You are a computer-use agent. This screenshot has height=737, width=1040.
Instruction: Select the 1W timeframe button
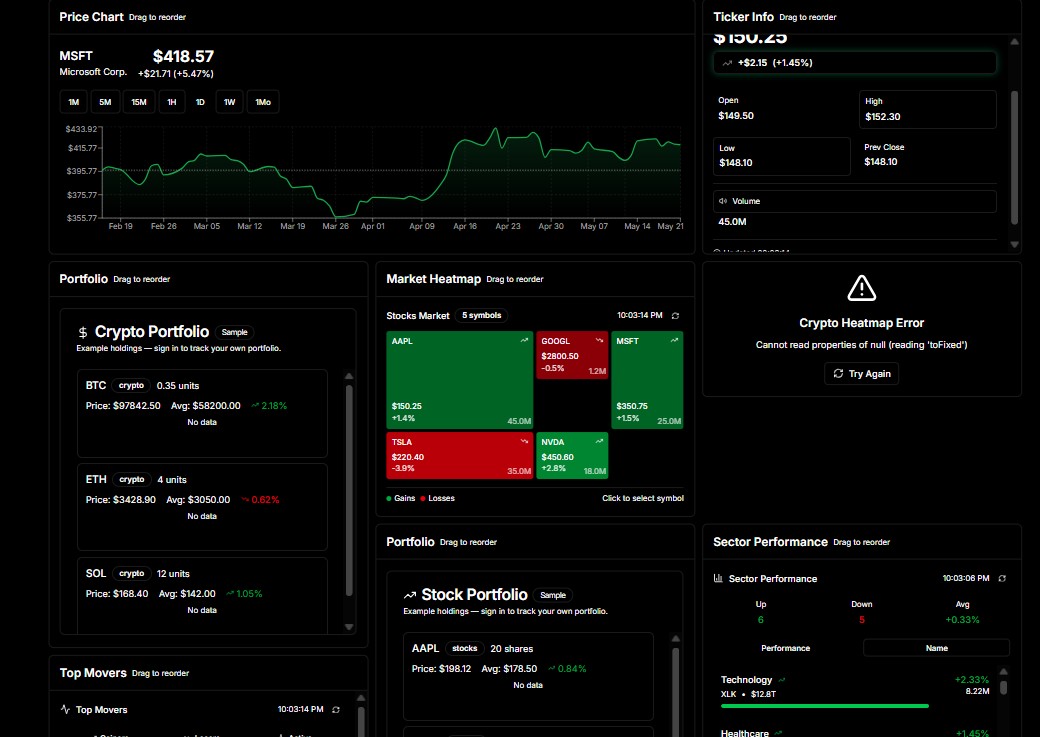click(x=229, y=102)
